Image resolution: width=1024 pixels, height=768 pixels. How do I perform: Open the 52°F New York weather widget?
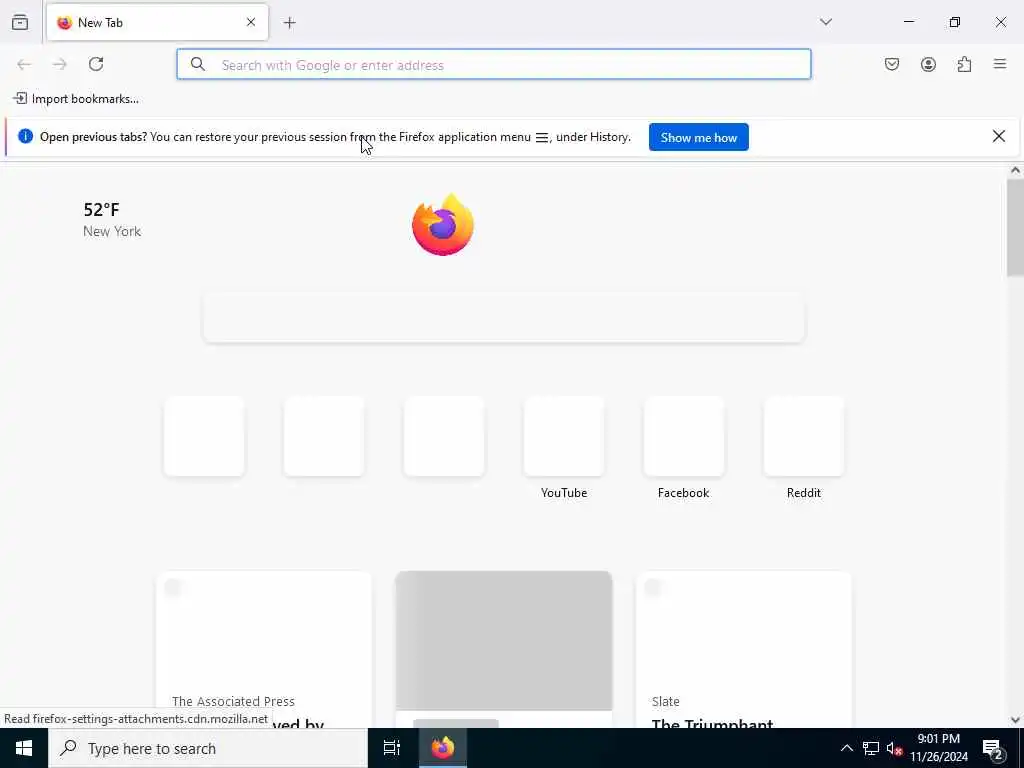112,219
